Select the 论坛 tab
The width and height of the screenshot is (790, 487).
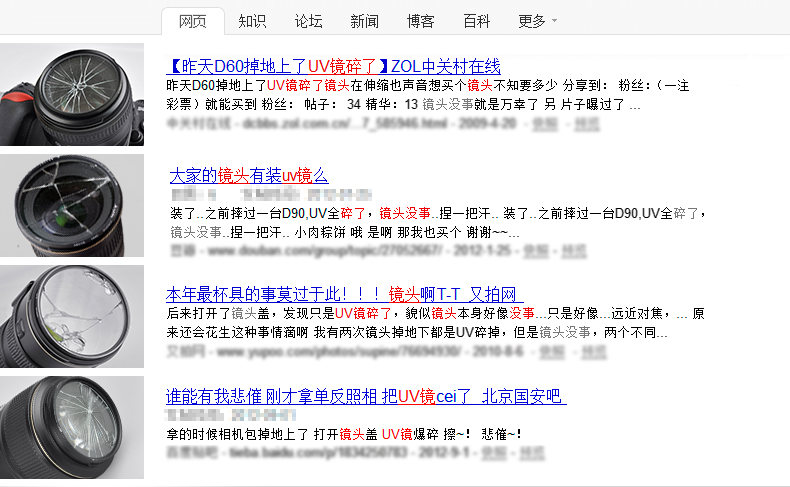coord(308,21)
